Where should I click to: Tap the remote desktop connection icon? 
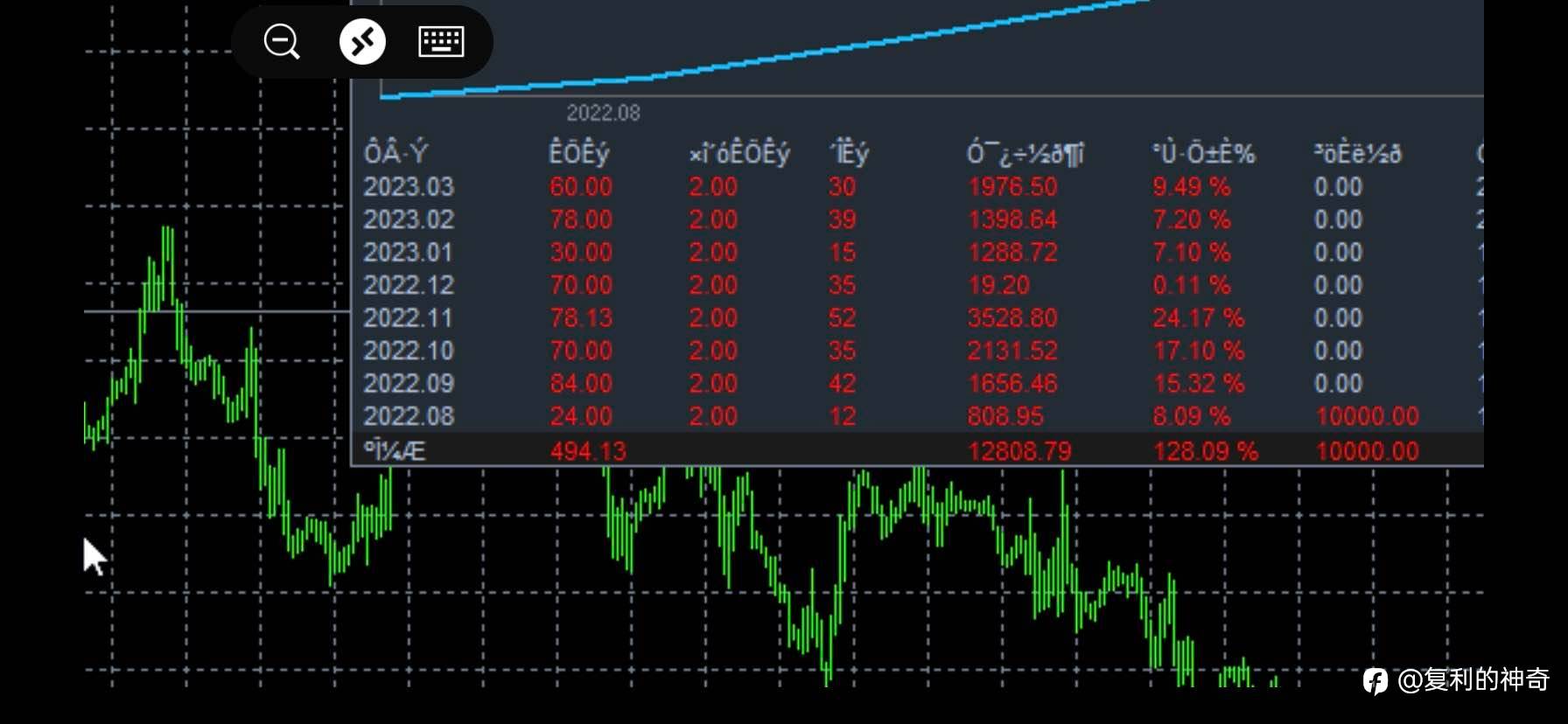pos(362,41)
